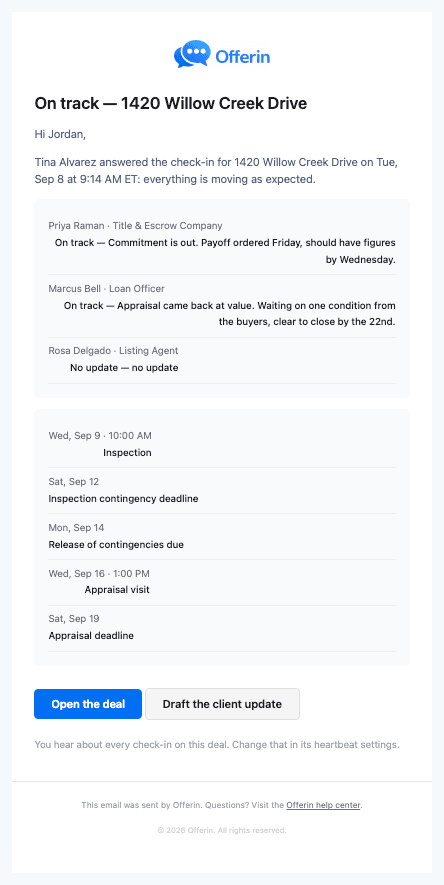Click the Appraisal deadline entry on Sep 19
Screen dimensions: 444x885
(x=222, y=628)
